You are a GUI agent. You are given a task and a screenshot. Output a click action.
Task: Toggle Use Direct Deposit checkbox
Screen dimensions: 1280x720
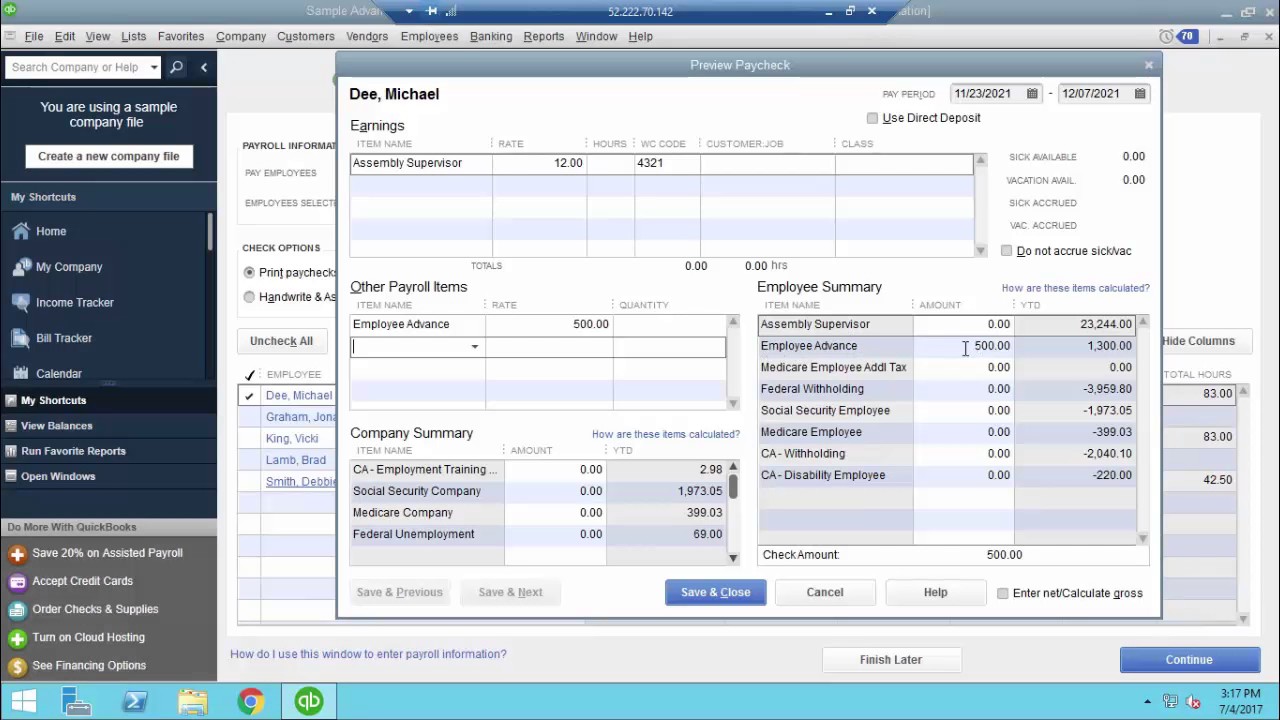(872, 118)
